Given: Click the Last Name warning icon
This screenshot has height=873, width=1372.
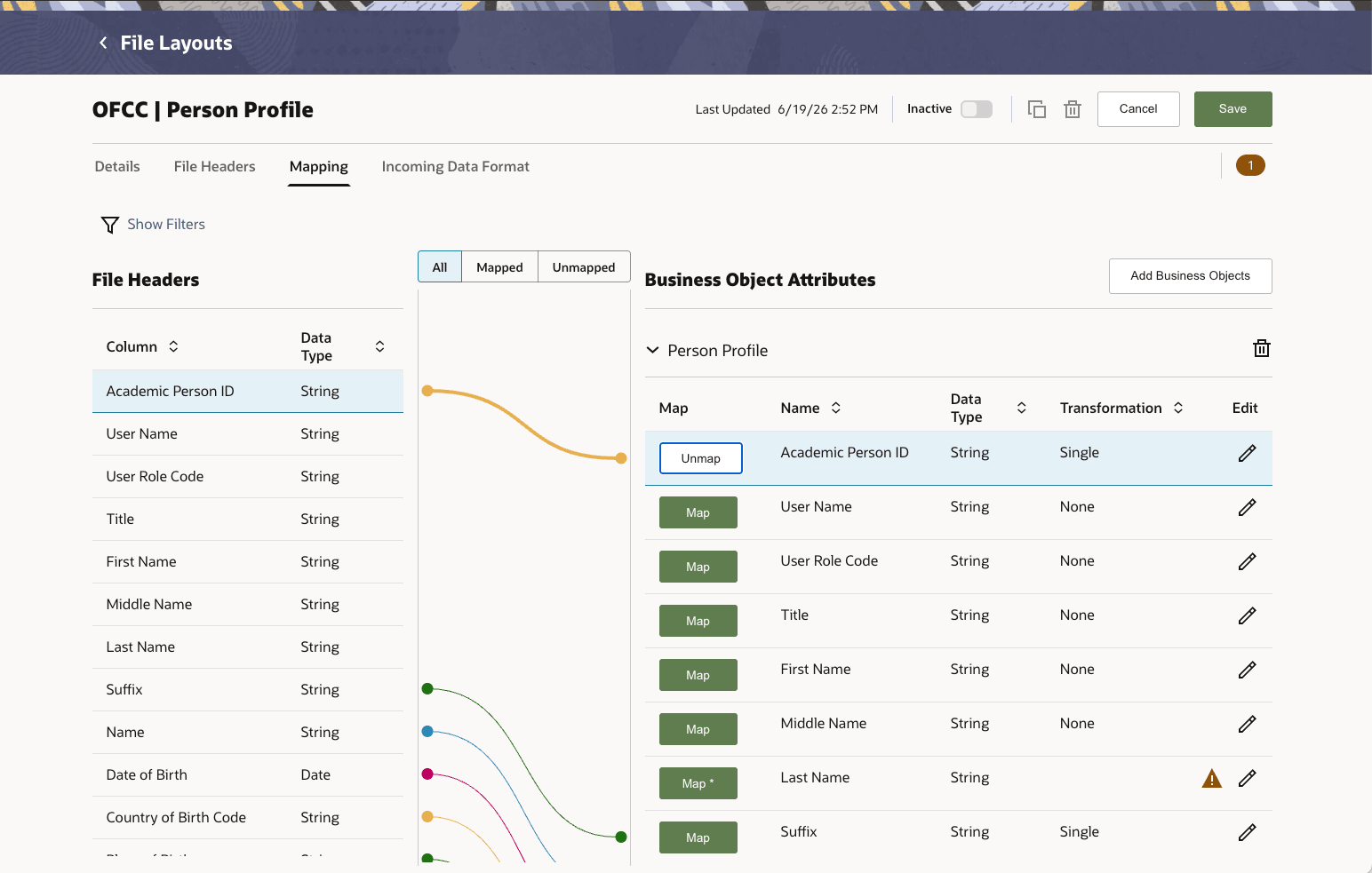Looking at the screenshot, I should pos(1211,779).
